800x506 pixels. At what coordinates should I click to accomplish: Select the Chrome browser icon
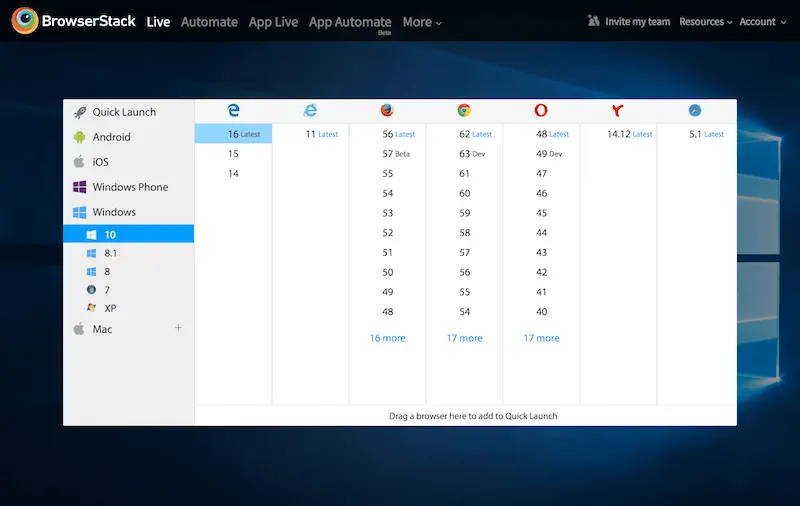[464, 110]
